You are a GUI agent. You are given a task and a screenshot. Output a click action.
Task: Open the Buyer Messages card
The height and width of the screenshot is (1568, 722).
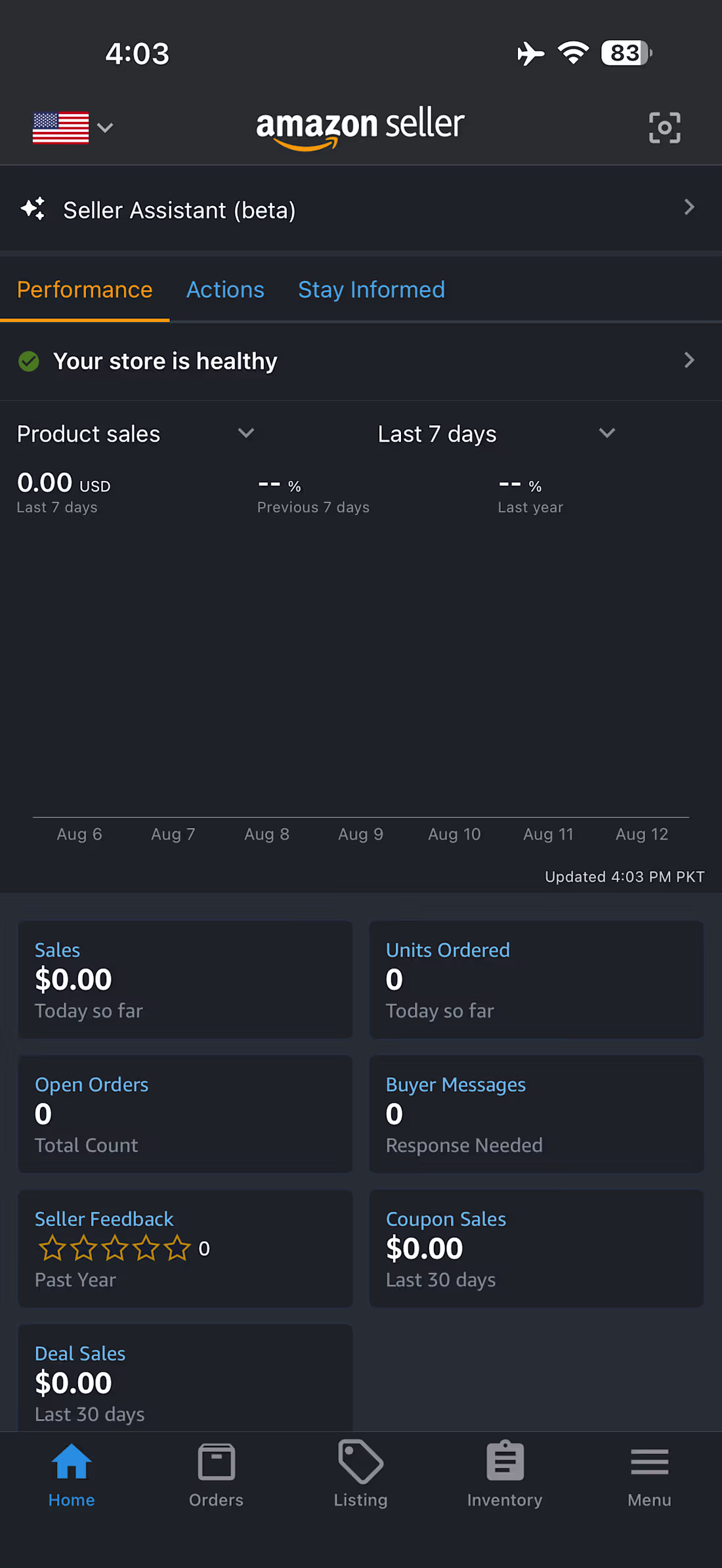coord(536,1114)
